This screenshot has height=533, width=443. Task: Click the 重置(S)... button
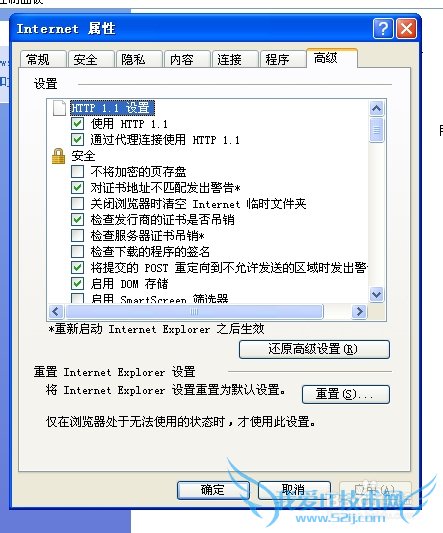click(x=345, y=394)
